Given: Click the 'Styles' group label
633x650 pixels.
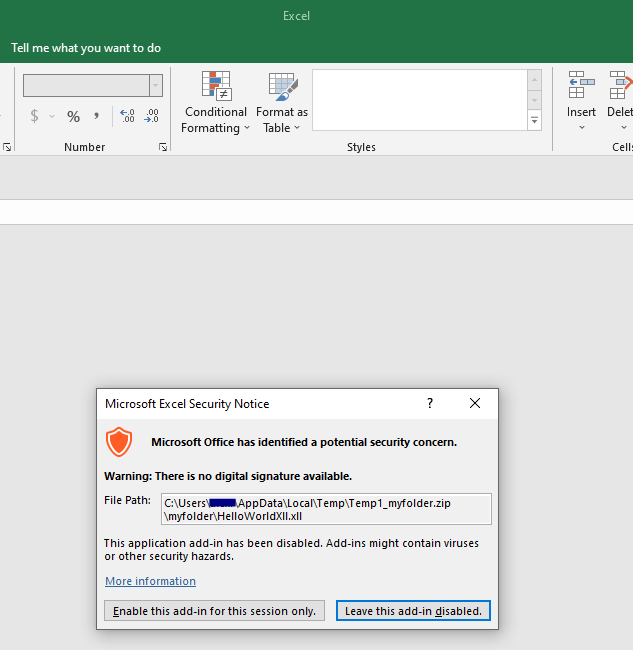Looking at the screenshot, I should (361, 147).
